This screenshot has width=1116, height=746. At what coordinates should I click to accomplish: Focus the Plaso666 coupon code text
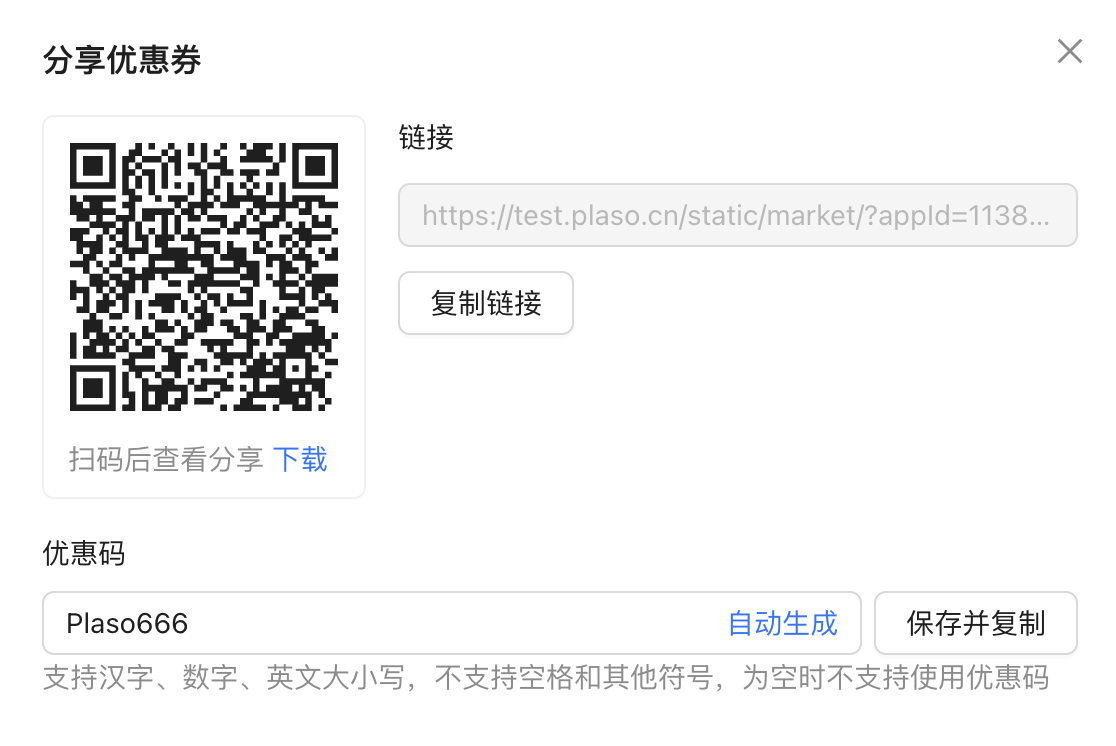127,624
